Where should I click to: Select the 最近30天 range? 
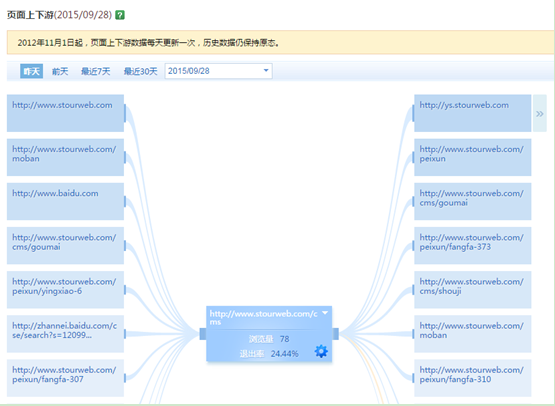(x=140, y=72)
